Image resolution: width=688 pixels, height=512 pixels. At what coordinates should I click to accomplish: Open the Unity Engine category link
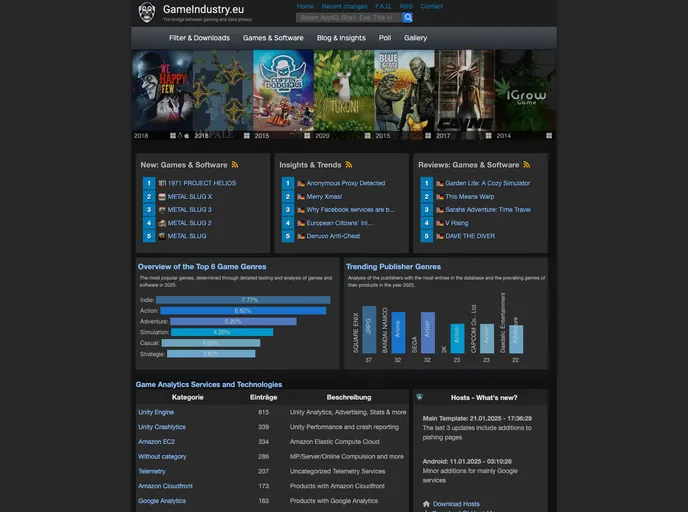(156, 412)
